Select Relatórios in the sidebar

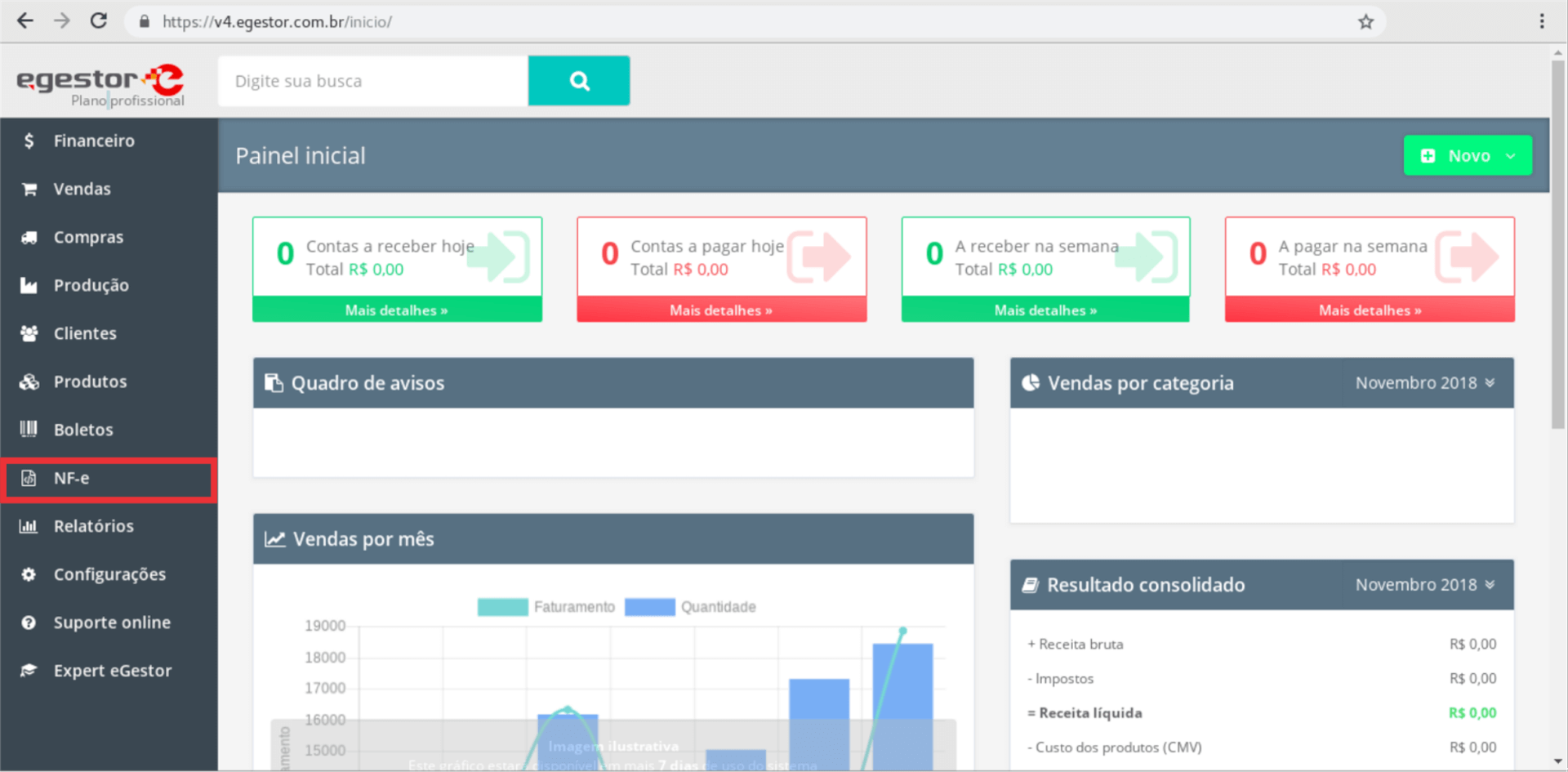tap(109, 526)
